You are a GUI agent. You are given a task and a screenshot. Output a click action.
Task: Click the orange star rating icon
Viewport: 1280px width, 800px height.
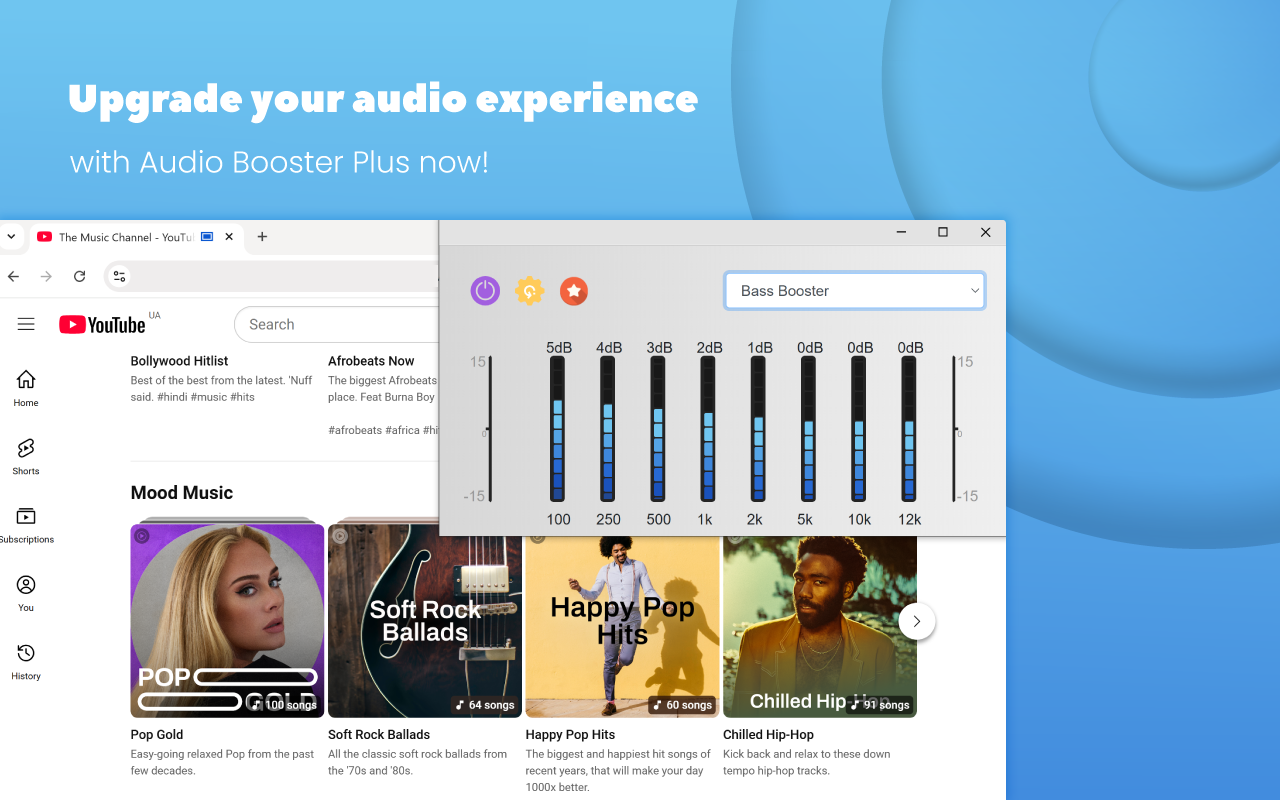click(574, 291)
